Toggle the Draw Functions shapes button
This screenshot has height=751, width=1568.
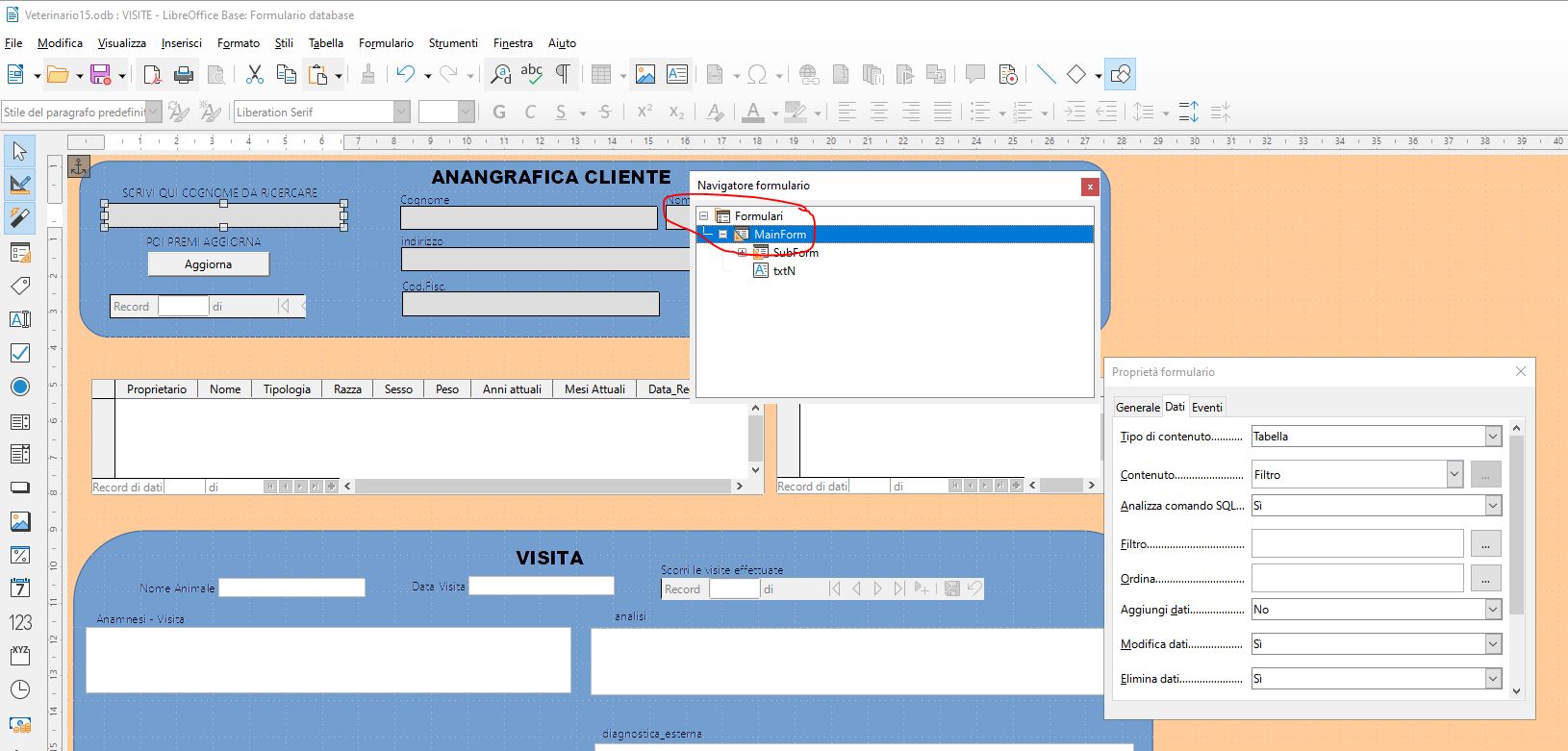coord(1120,74)
